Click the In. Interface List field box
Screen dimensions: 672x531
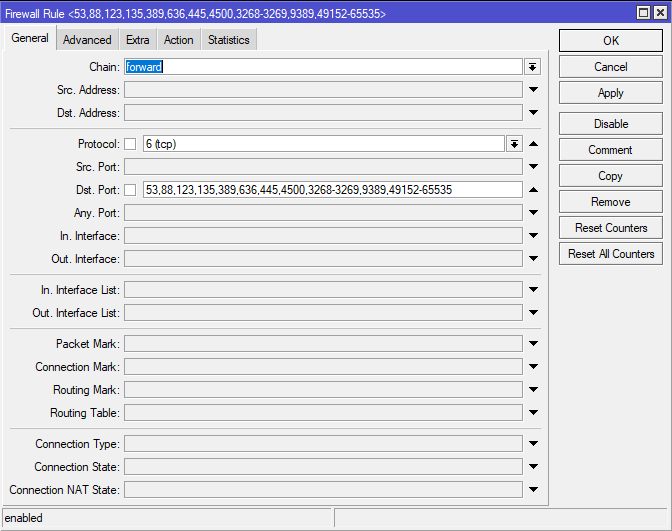click(x=323, y=290)
